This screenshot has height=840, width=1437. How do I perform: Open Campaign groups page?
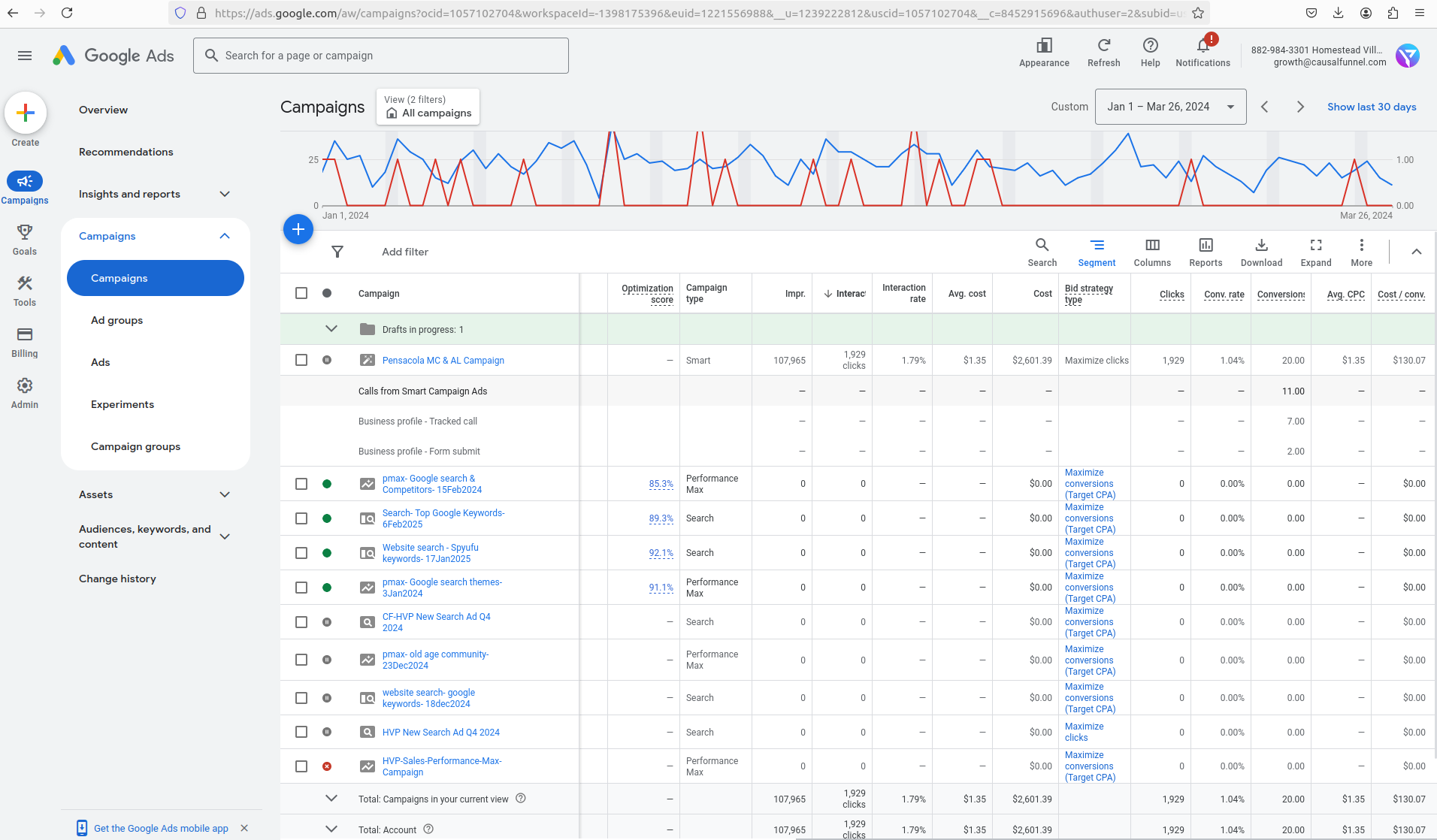tap(135, 446)
